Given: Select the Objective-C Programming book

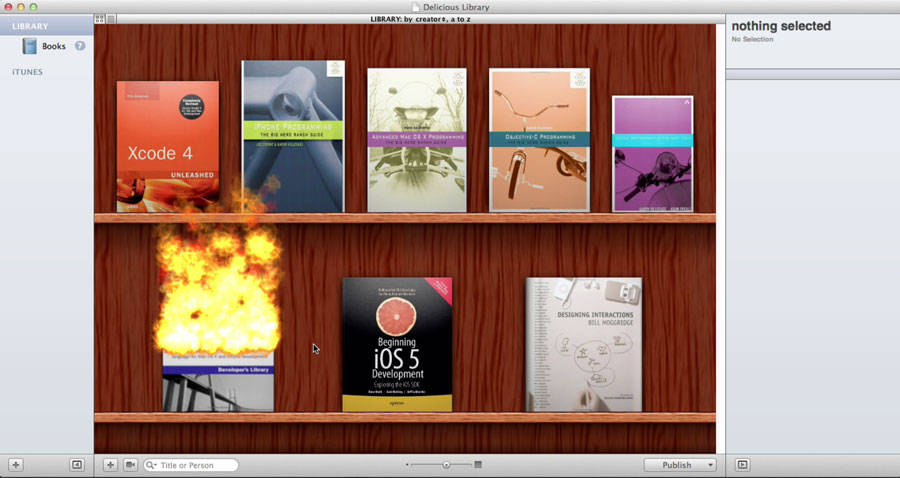Looking at the screenshot, I should [x=540, y=140].
